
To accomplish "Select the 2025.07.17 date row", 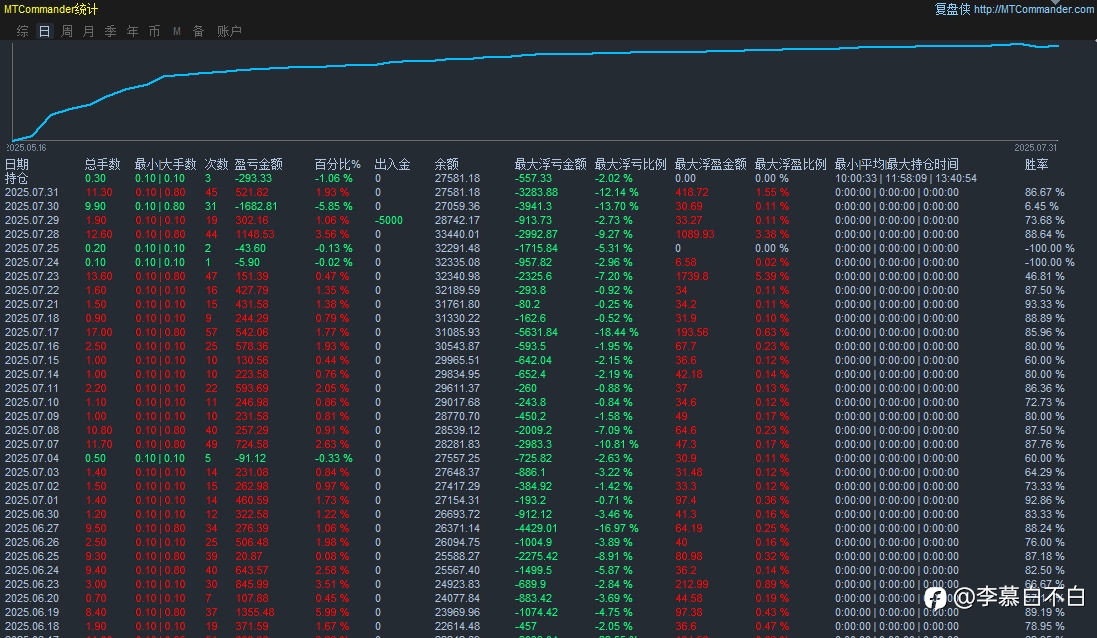I will click(x=31, y=332).
